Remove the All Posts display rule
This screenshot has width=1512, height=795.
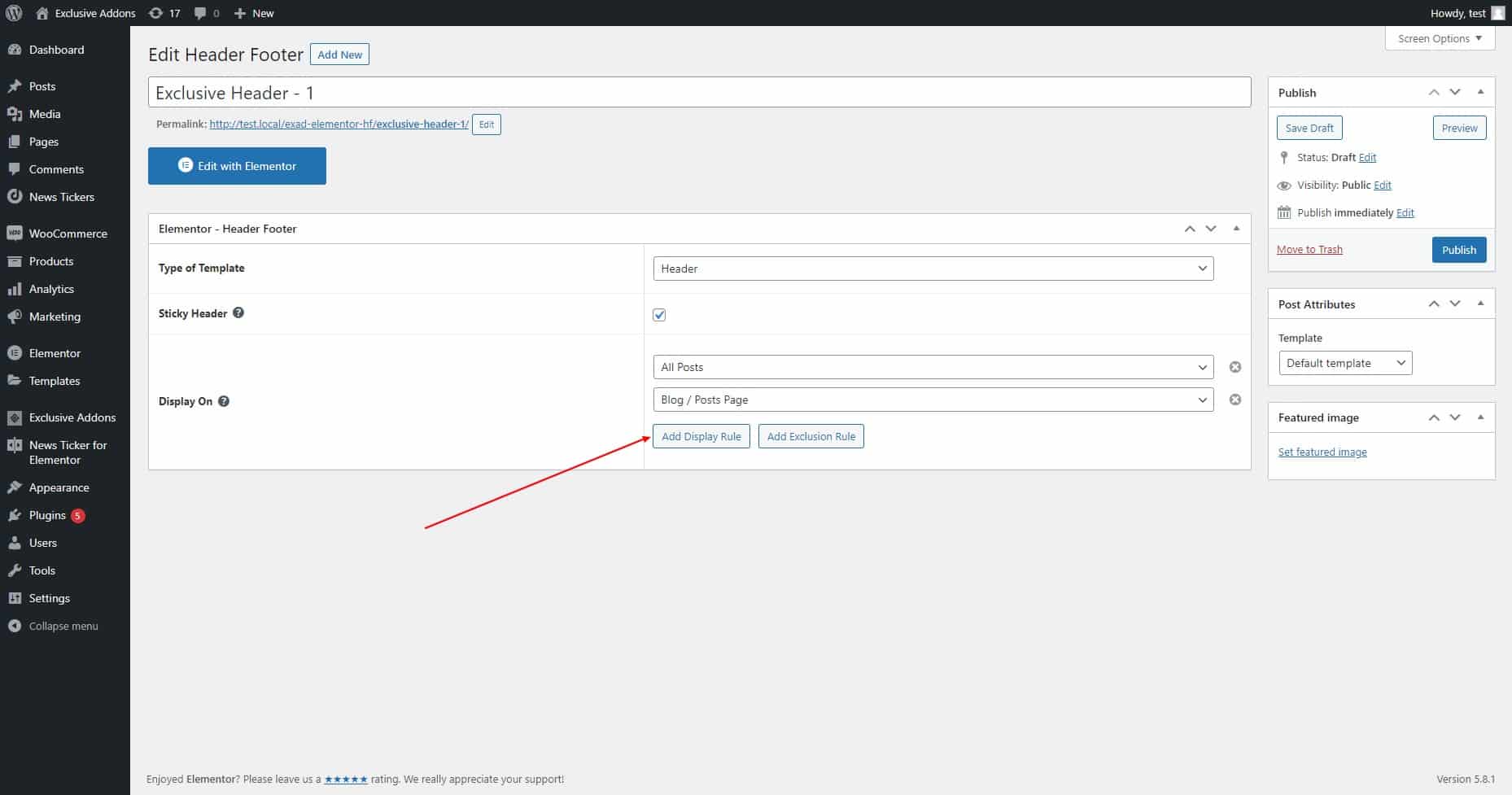pos(1235,367)
